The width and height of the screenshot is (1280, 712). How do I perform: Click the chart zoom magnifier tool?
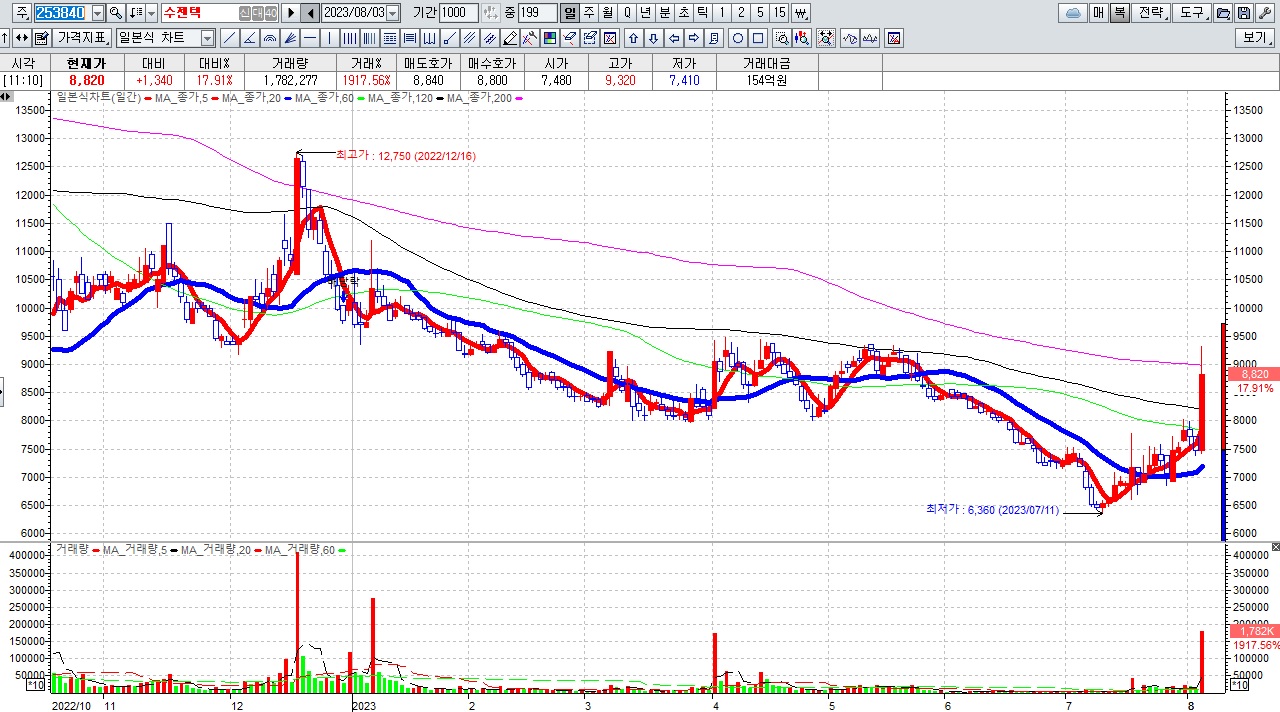point(782,38)
